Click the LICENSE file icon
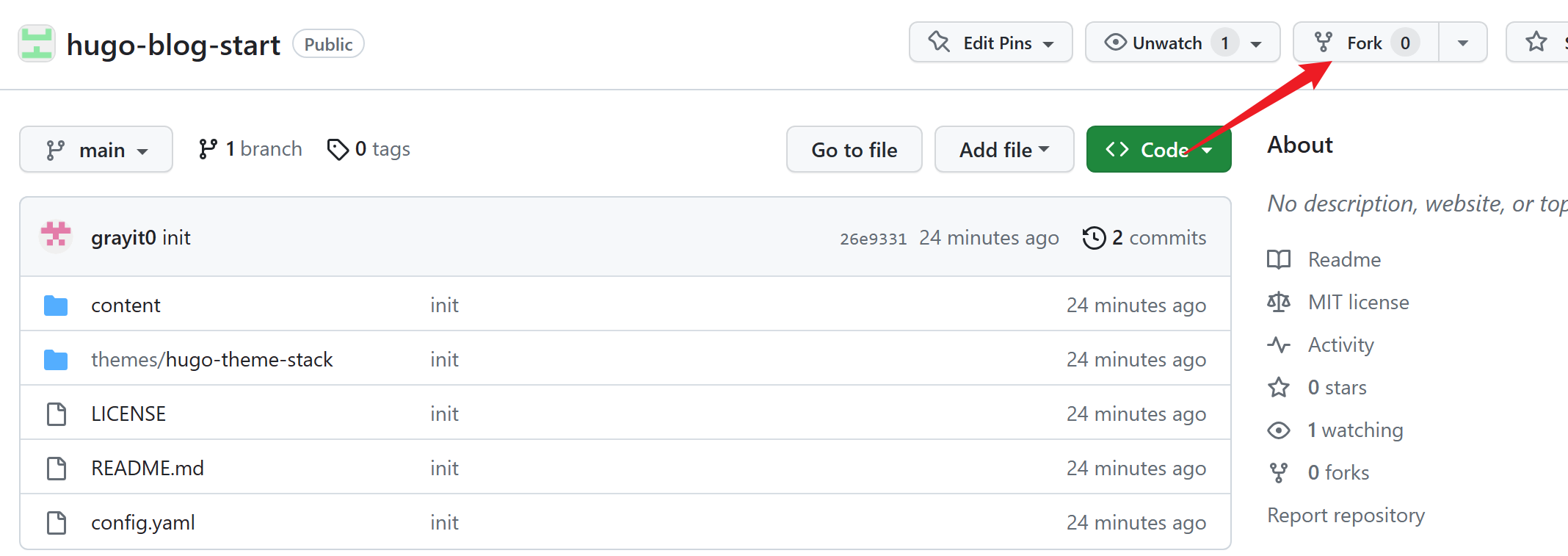1568x556 pixels. tap(57, 414)
